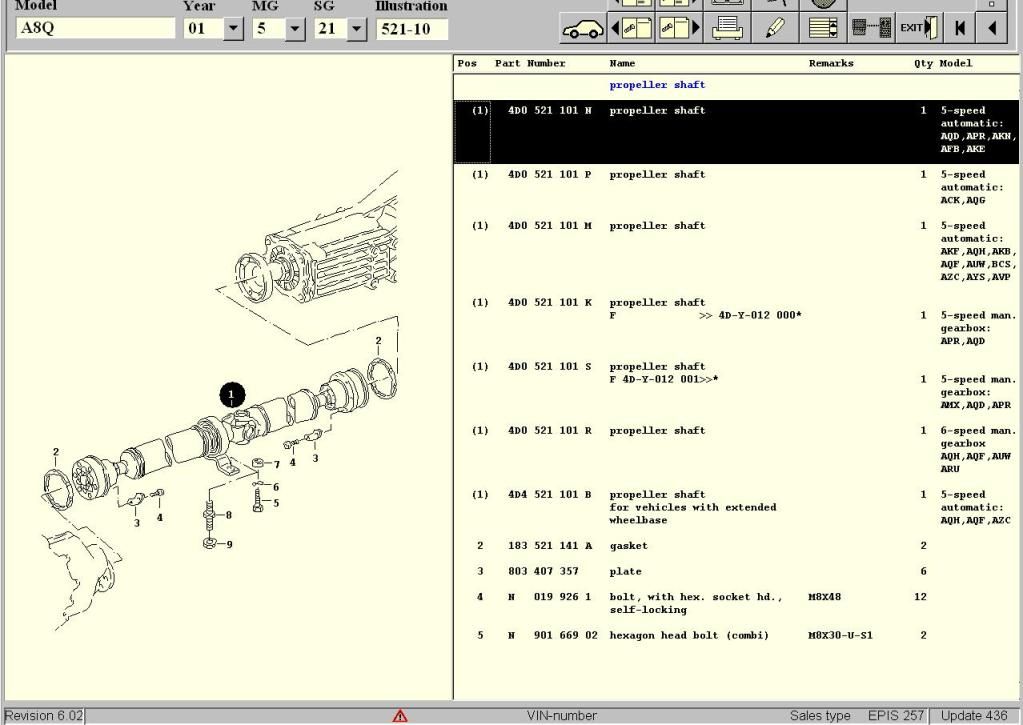Click quantity 12 in the bolt row
Screen dimensions: 1023x725
920,597
